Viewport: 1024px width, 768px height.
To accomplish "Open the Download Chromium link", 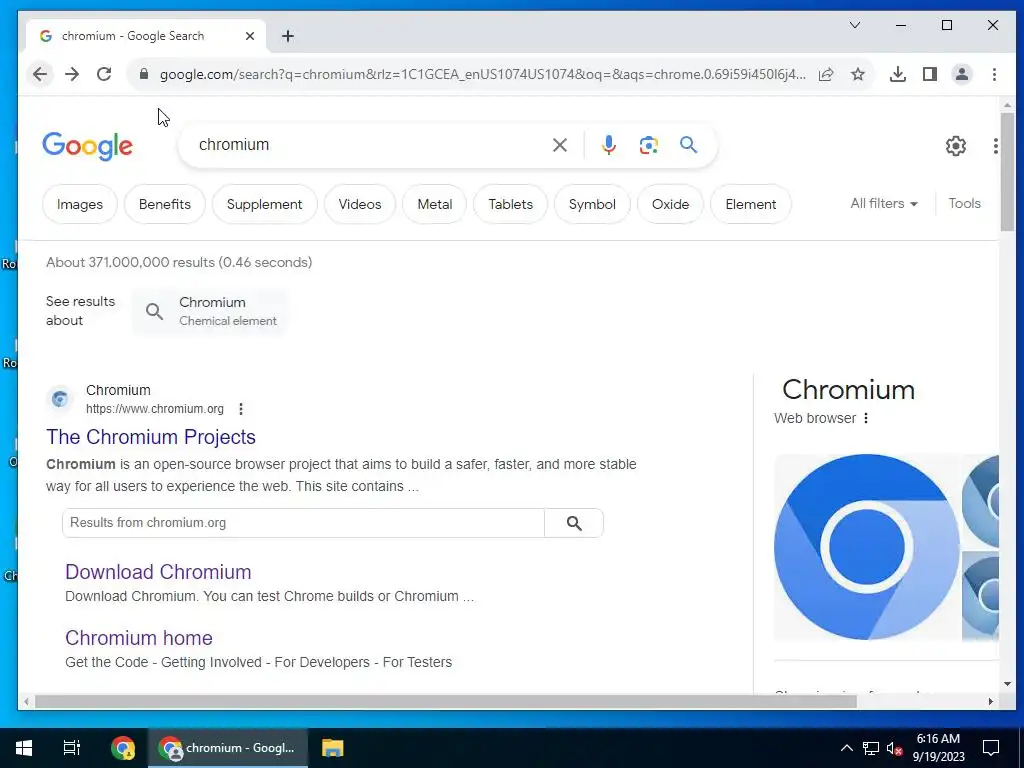I will pyautogui.click(x=158, y=572).
